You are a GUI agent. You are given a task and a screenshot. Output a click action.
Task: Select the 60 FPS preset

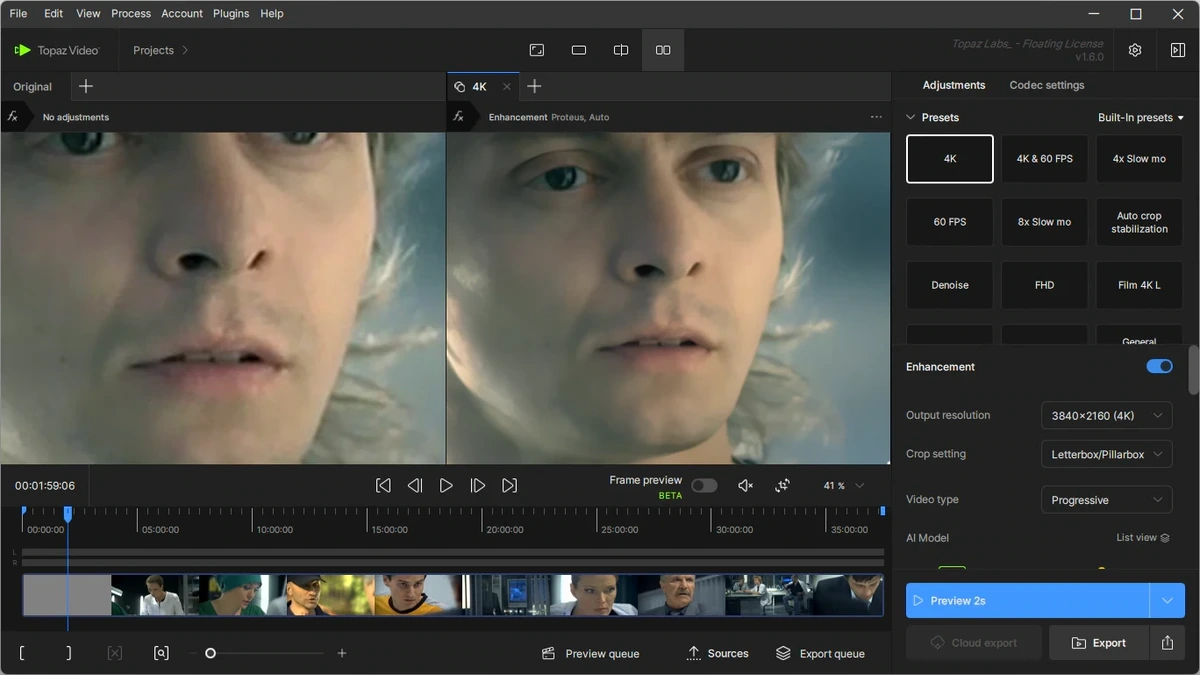[x=950, y=222]
